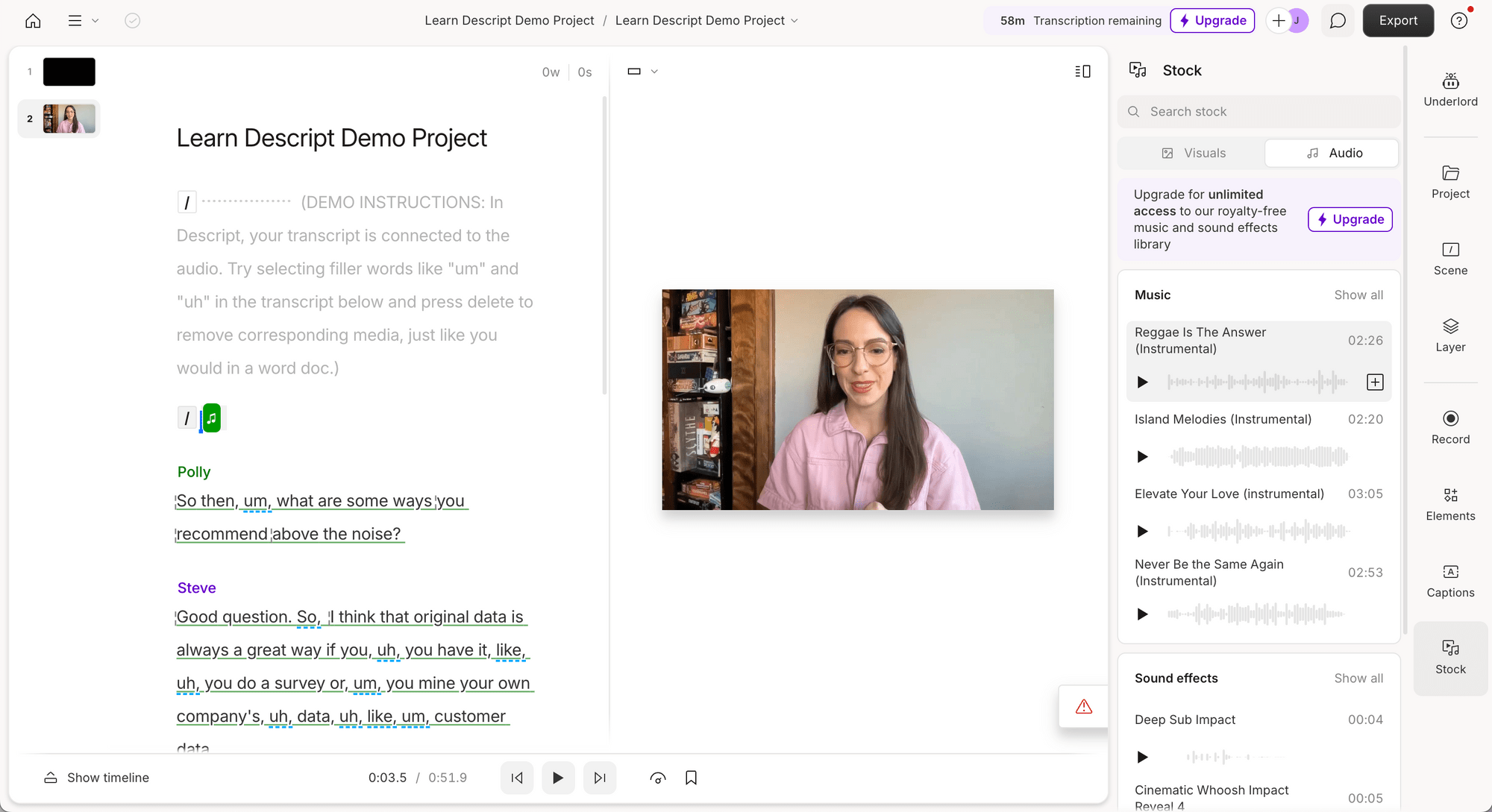Add a bookmark marker

pos(692,778)
